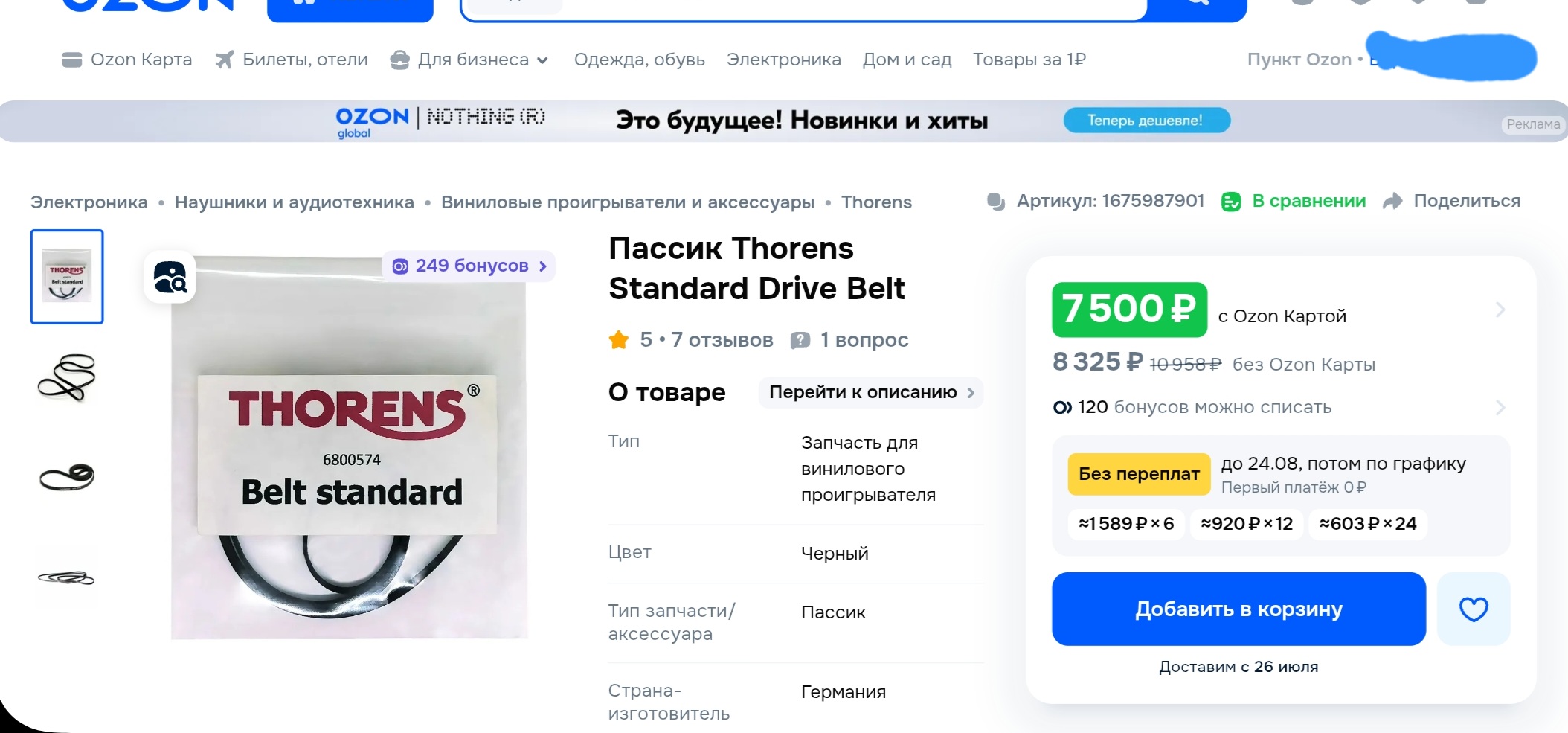Add product to favorites with heart icon
This screenshot has width=1568, height=733.
(1473, 609)
